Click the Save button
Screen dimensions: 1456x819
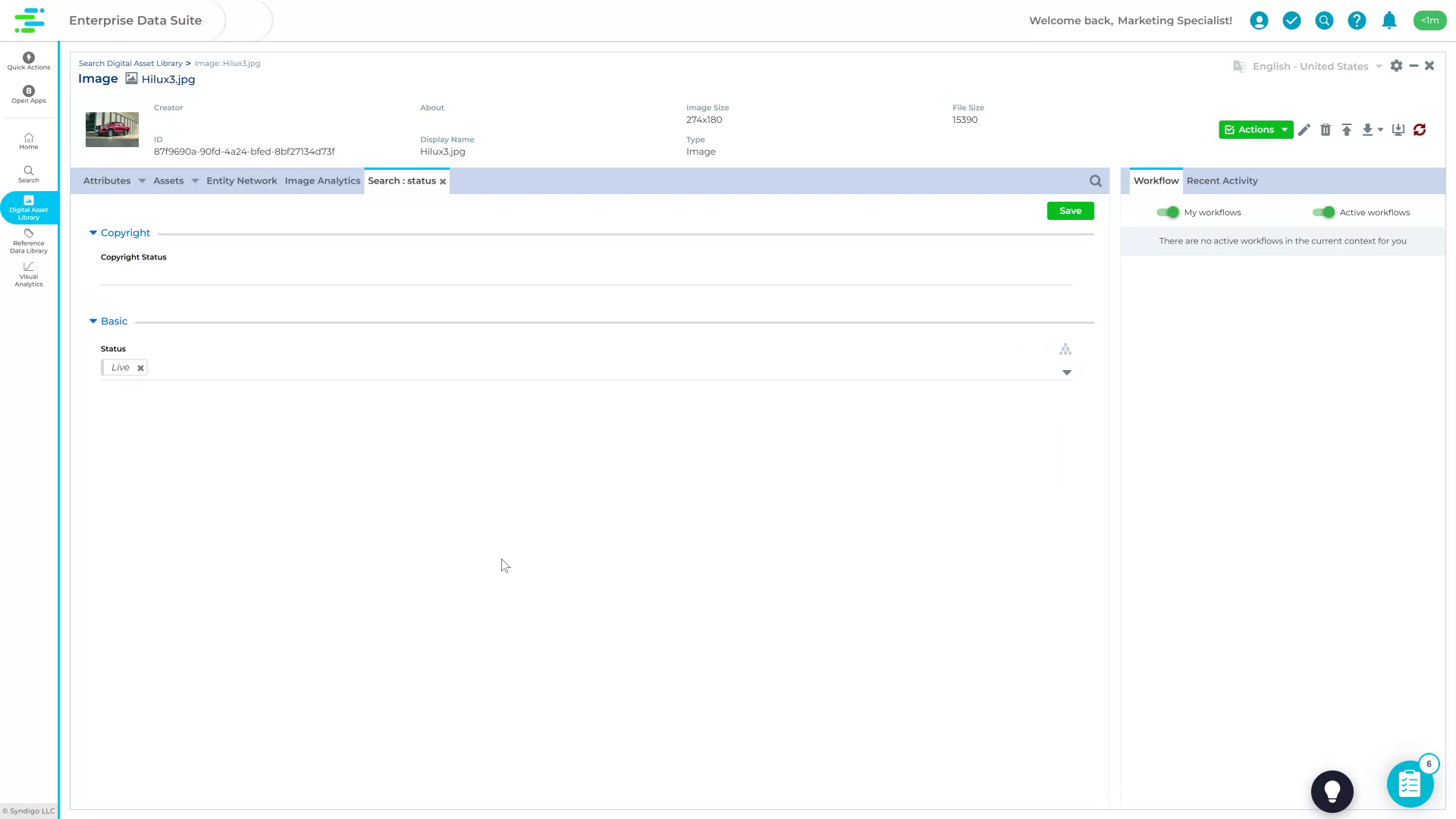click(1070, 210)
